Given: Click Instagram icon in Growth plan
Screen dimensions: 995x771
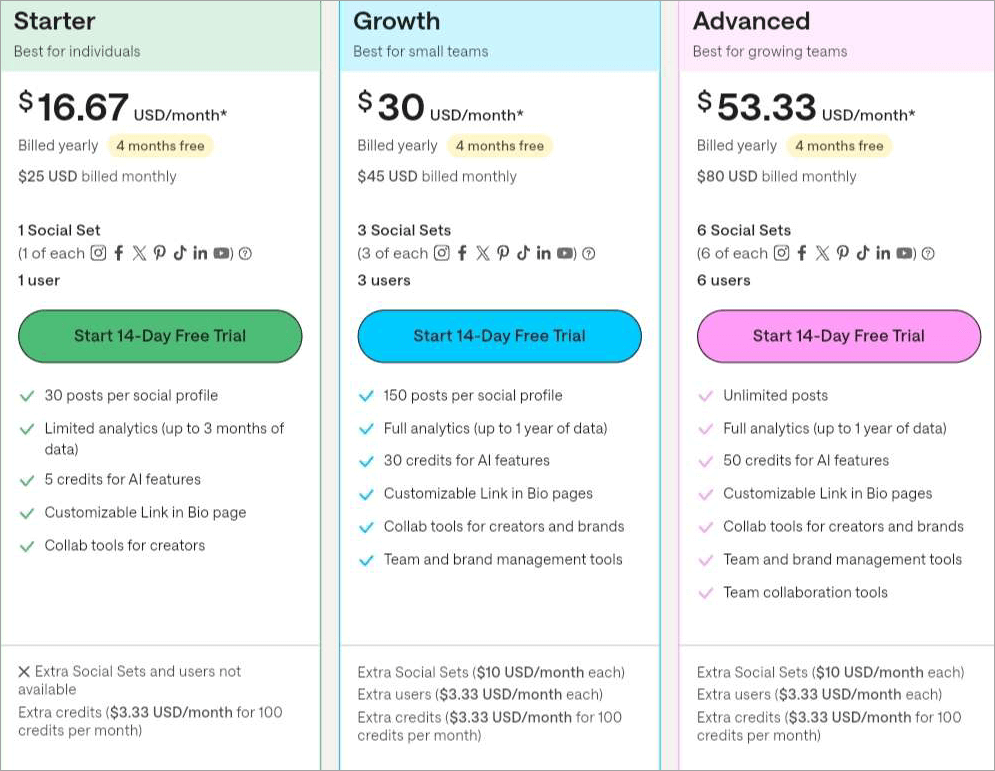Looking at the screenshot, I should coord(441,253).
